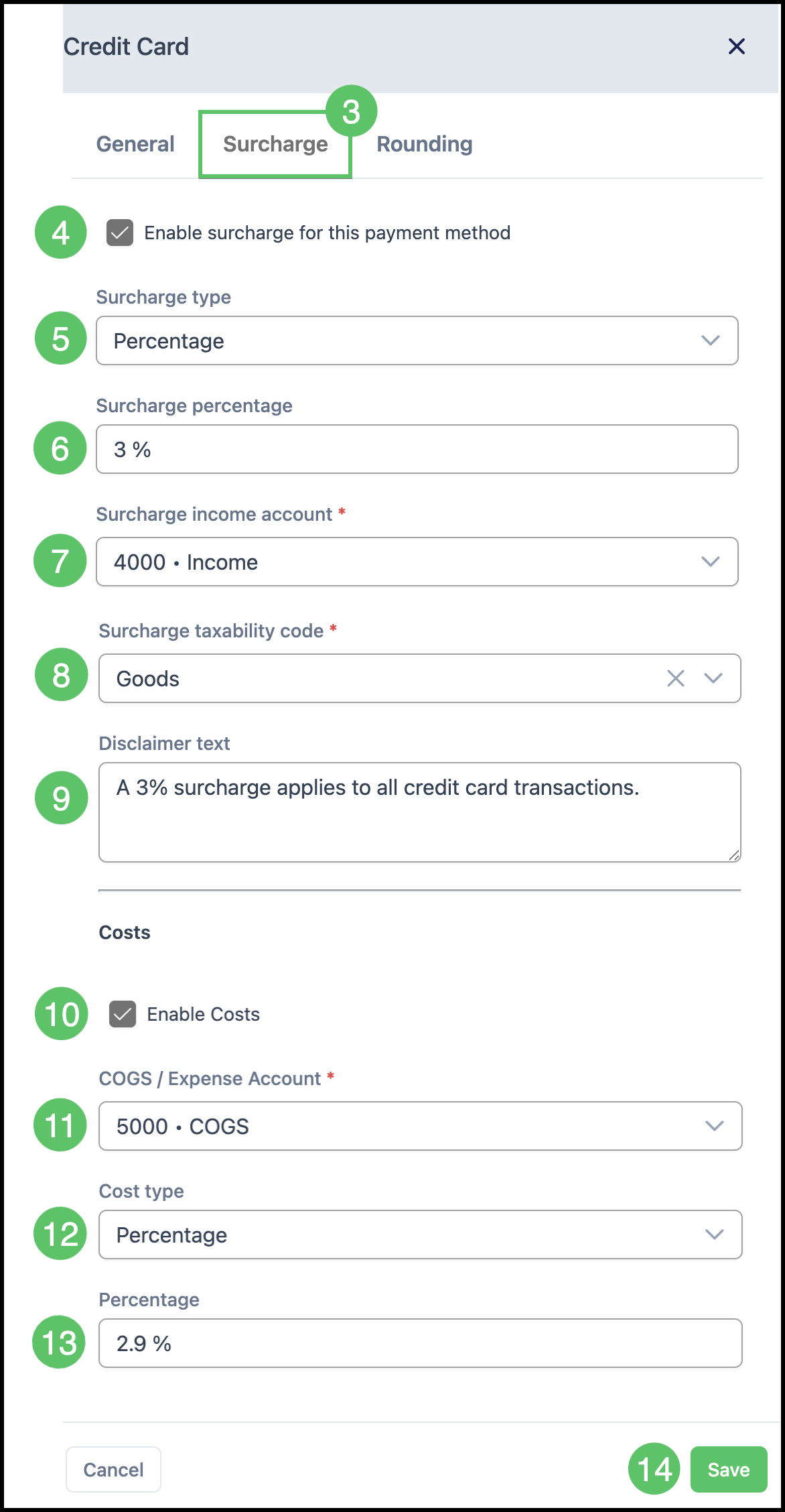785x1512 pixels.
Task: Cancel the changes
Action: (x=113, y=1469)
